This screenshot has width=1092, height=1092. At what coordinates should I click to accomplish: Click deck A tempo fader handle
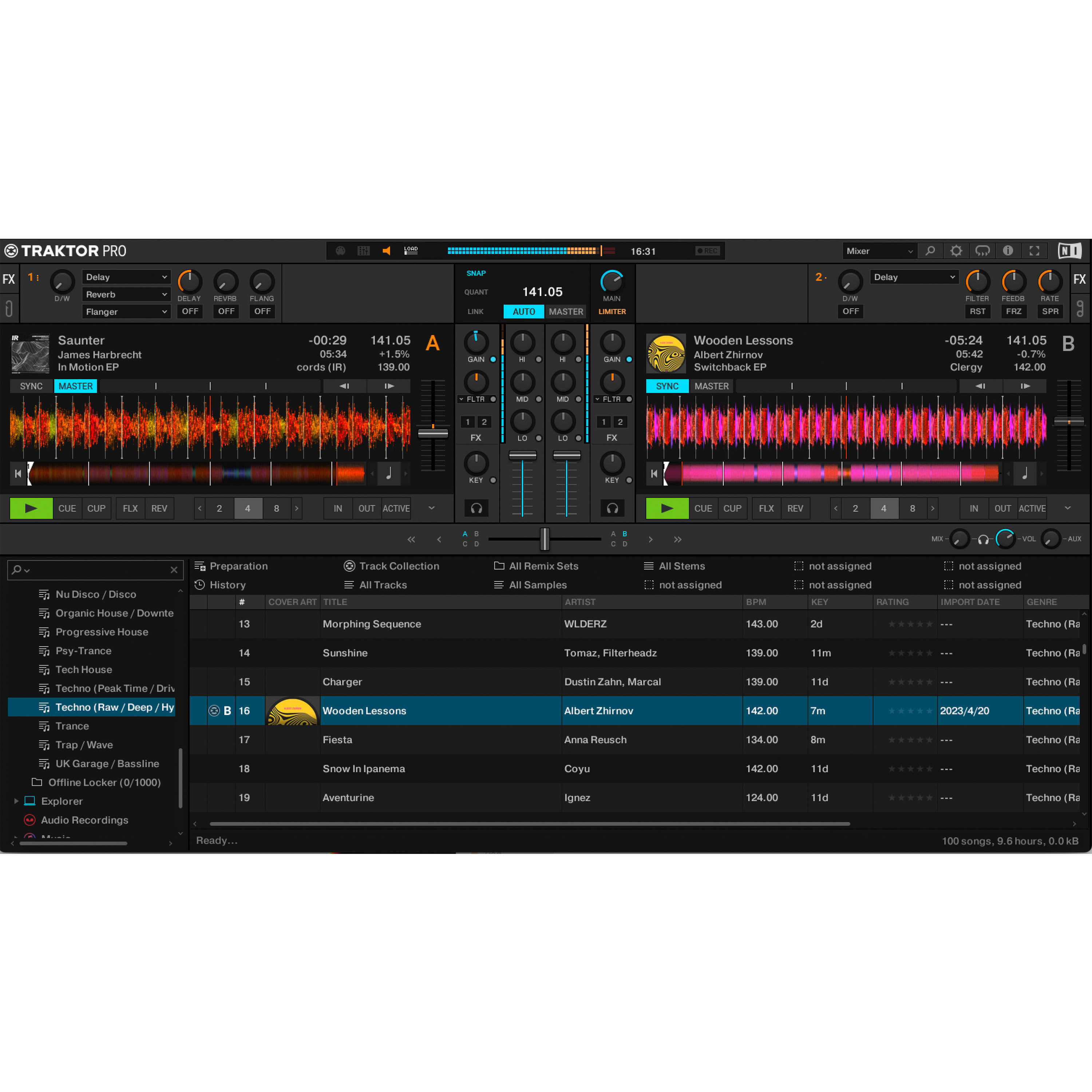(433, 434)
